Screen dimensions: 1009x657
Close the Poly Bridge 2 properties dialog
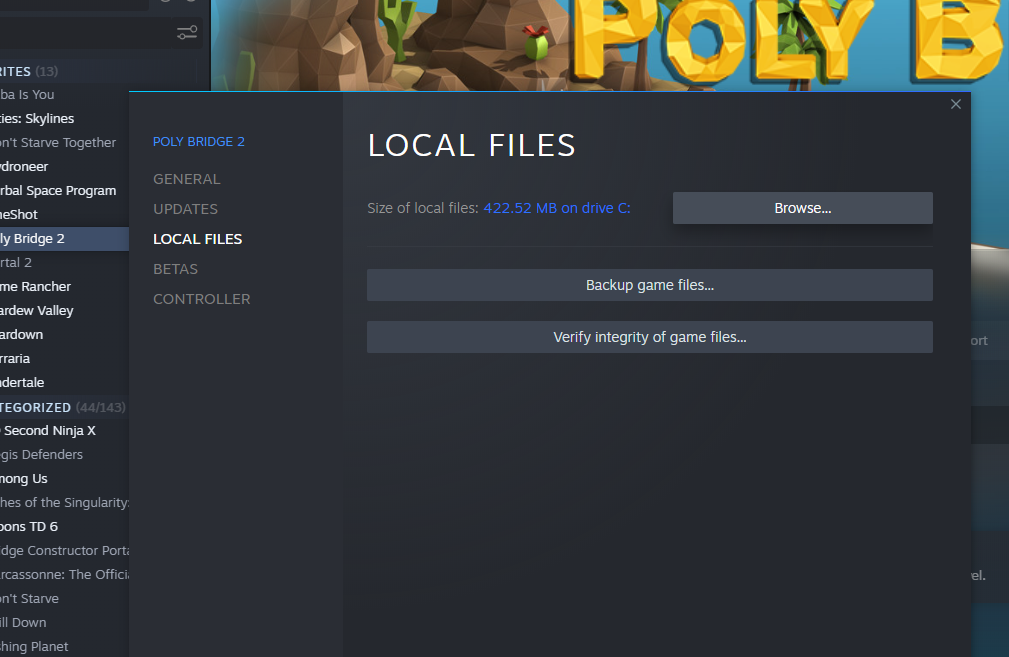point(956,104)
